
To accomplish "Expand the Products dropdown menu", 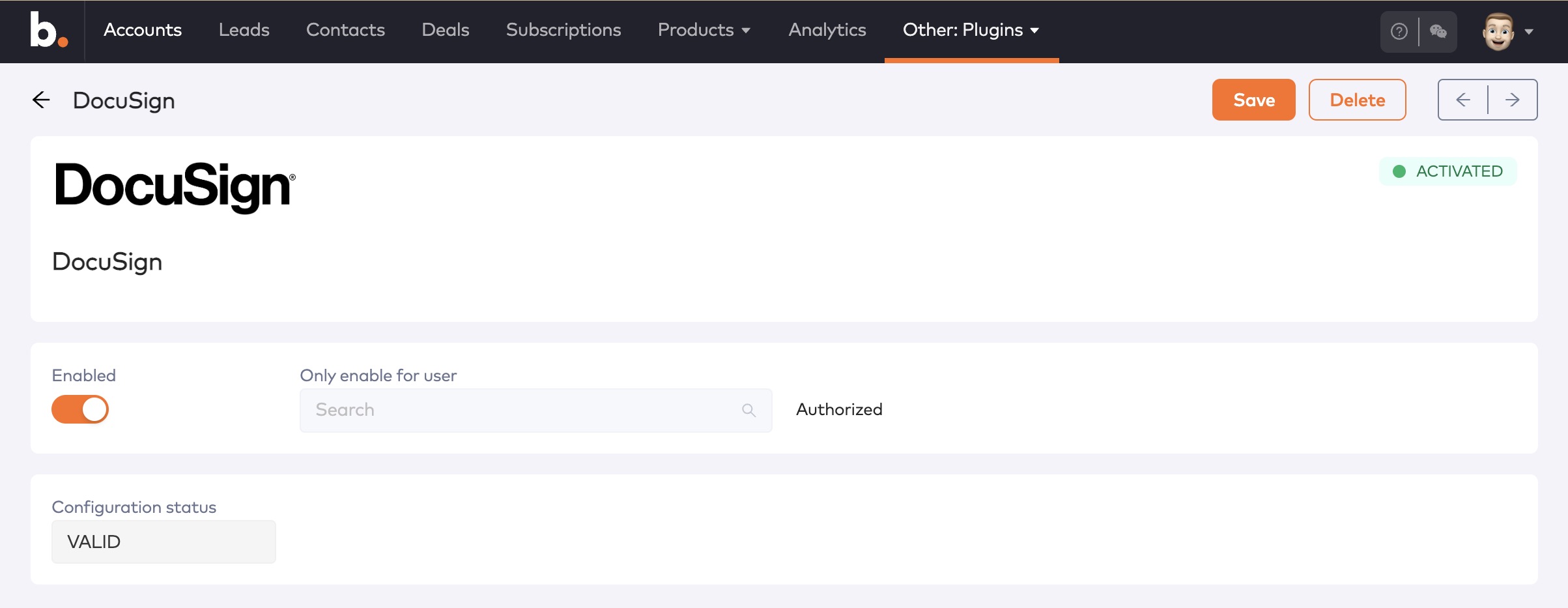I will [x=704, y=30].
